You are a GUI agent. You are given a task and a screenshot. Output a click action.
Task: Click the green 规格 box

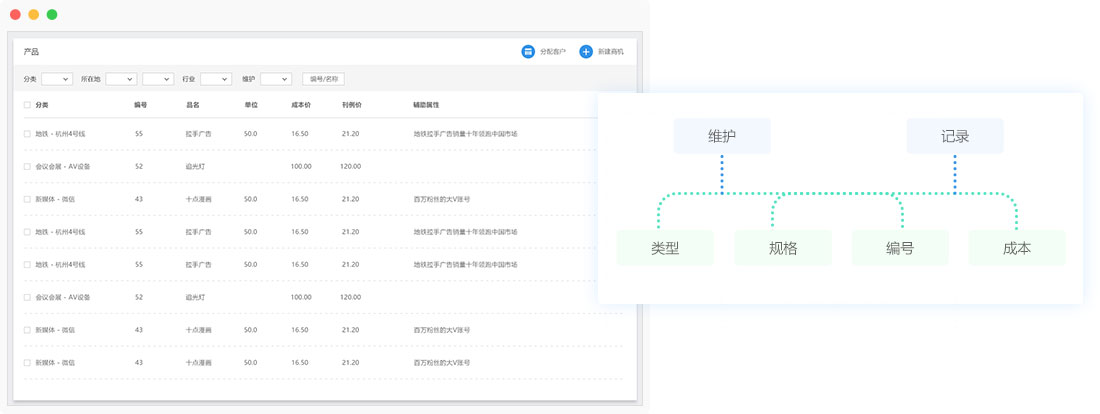(783, 248)
